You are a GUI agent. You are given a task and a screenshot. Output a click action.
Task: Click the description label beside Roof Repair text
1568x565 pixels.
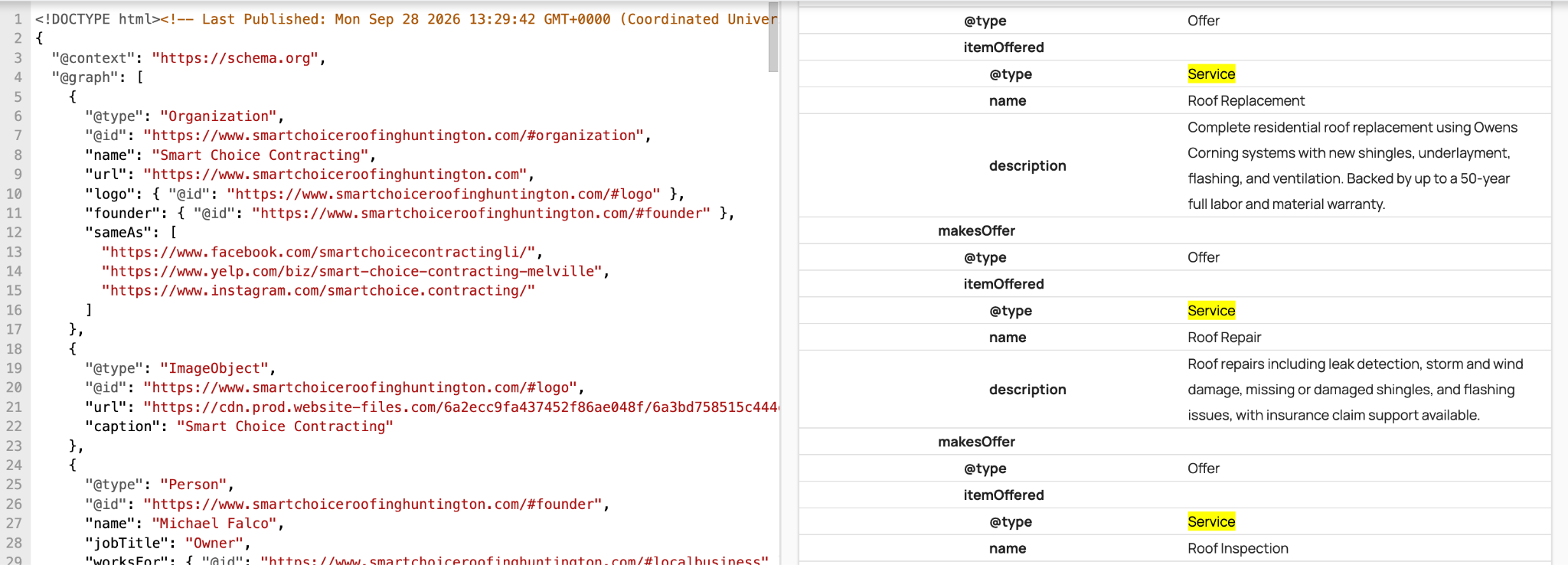tap(1027, 390)
